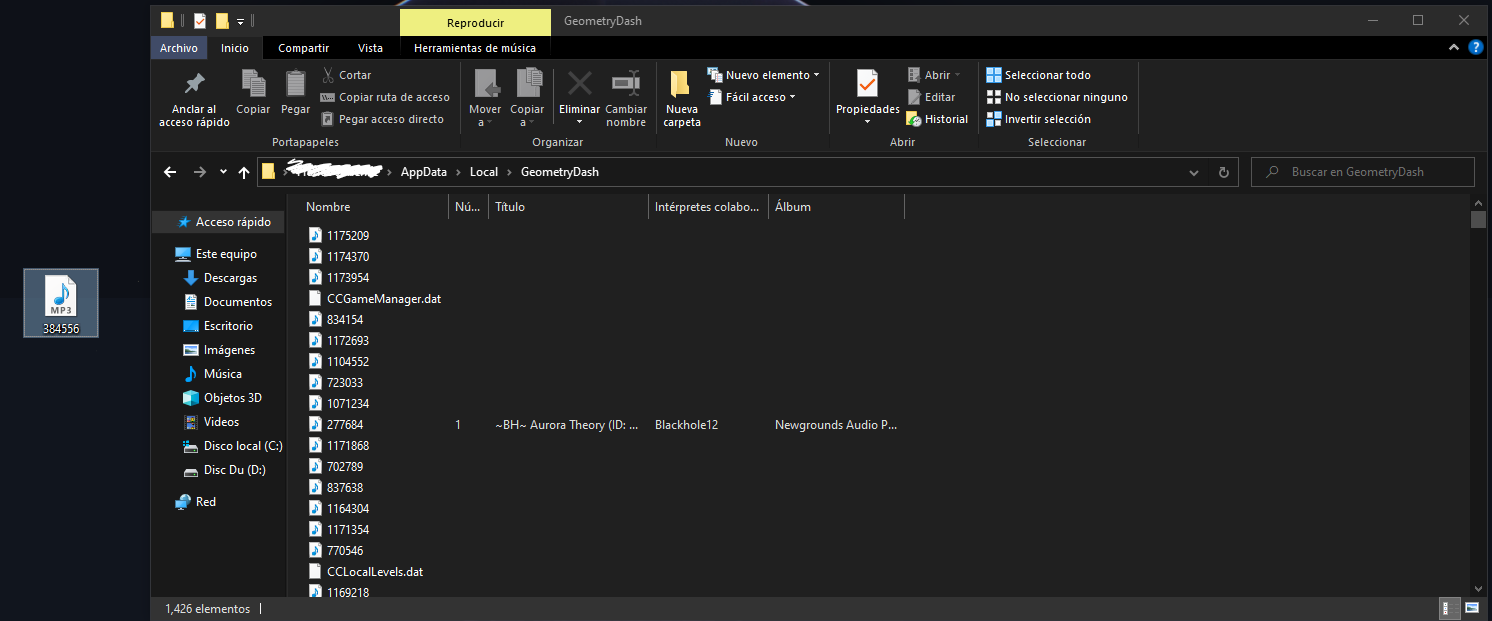Click Anclar al acceso rápido pin icon
The width and height of the screenshot is (1492, 621).
click(194, 84)
